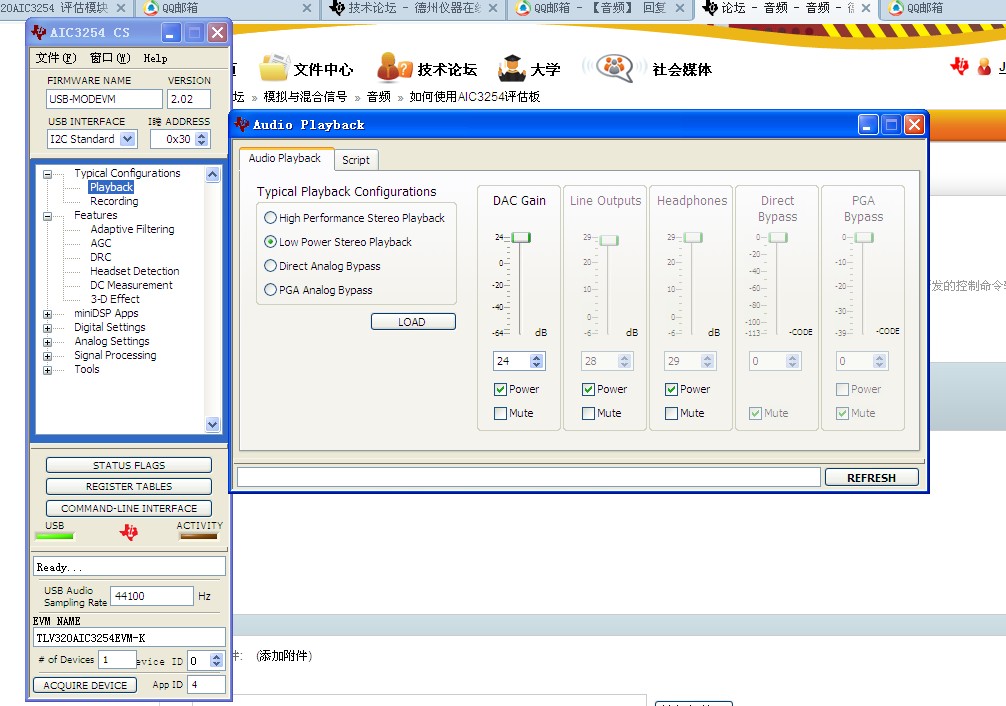Viewport: 1006px width, 706px height.
Task: Switch to 论坛 - 音频 browser tab
Action: 786,8
